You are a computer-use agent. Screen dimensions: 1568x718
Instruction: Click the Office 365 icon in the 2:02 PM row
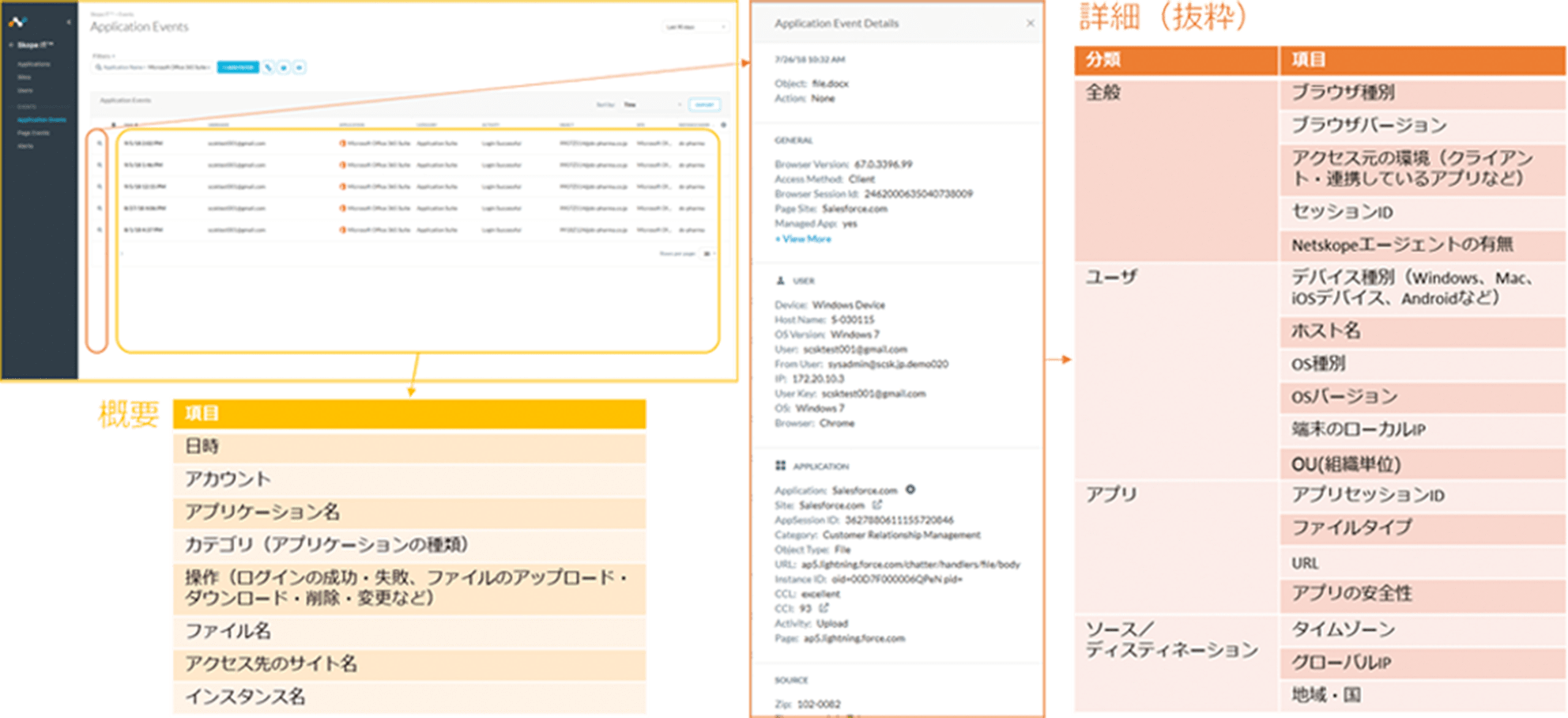(342, 143)
